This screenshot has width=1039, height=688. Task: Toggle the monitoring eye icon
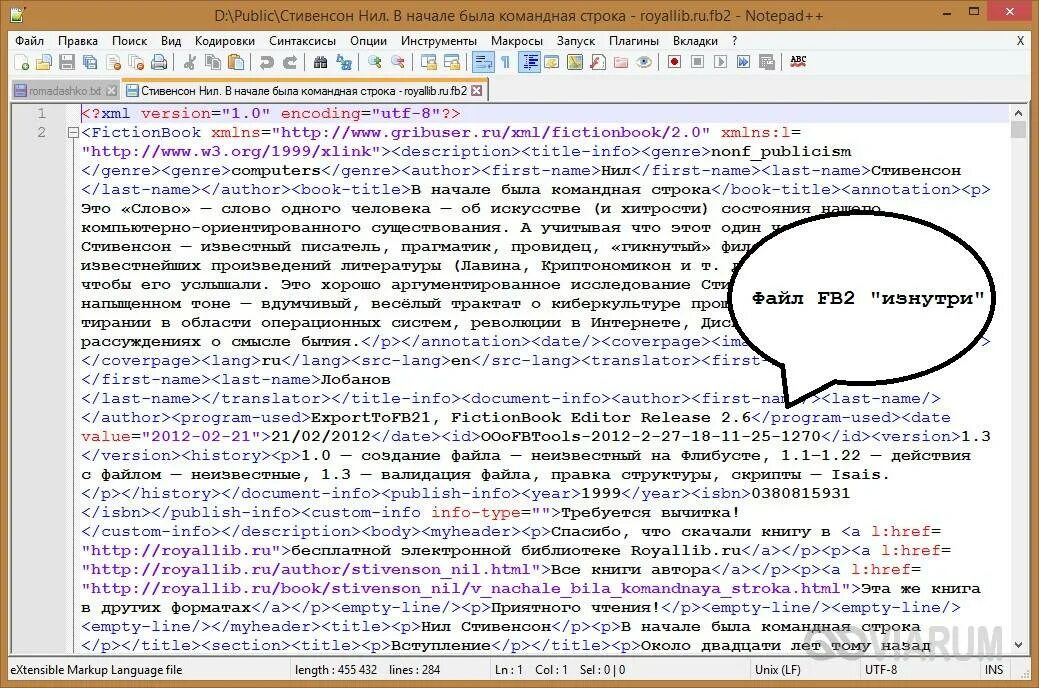643,62
